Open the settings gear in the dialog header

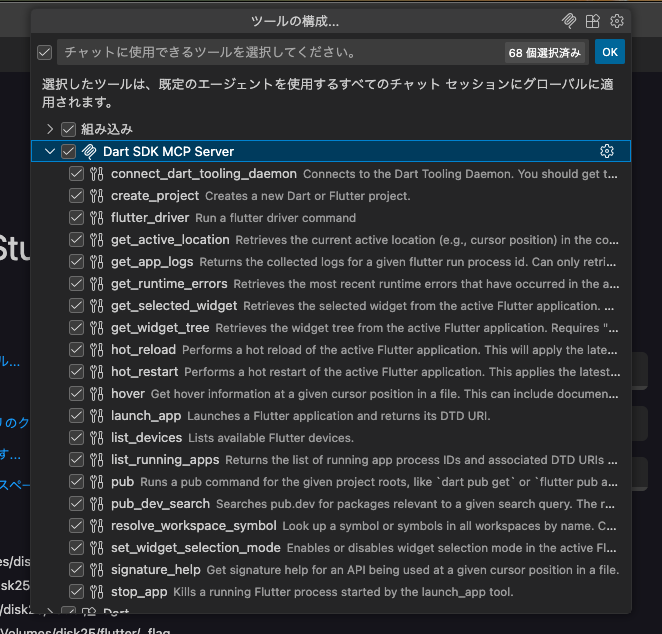(617, 21)
